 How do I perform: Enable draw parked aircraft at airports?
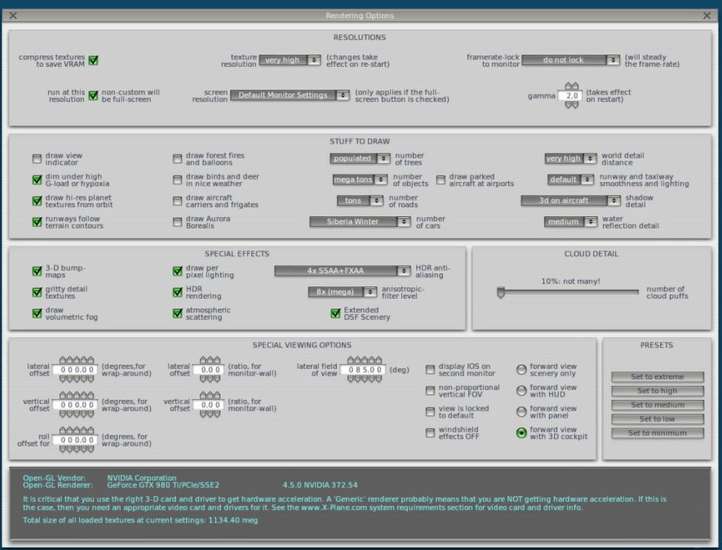[x=441, y=180]
